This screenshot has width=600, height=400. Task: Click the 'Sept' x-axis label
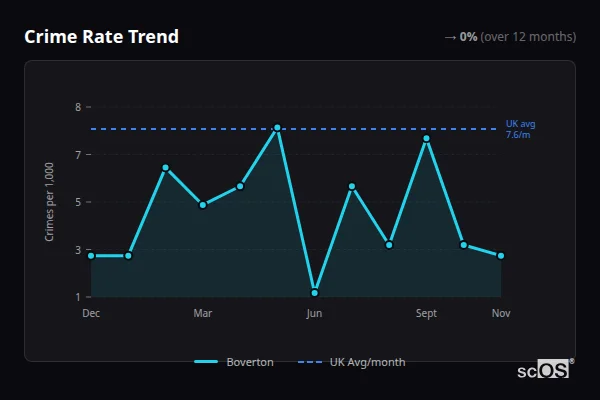click(426, 313)
